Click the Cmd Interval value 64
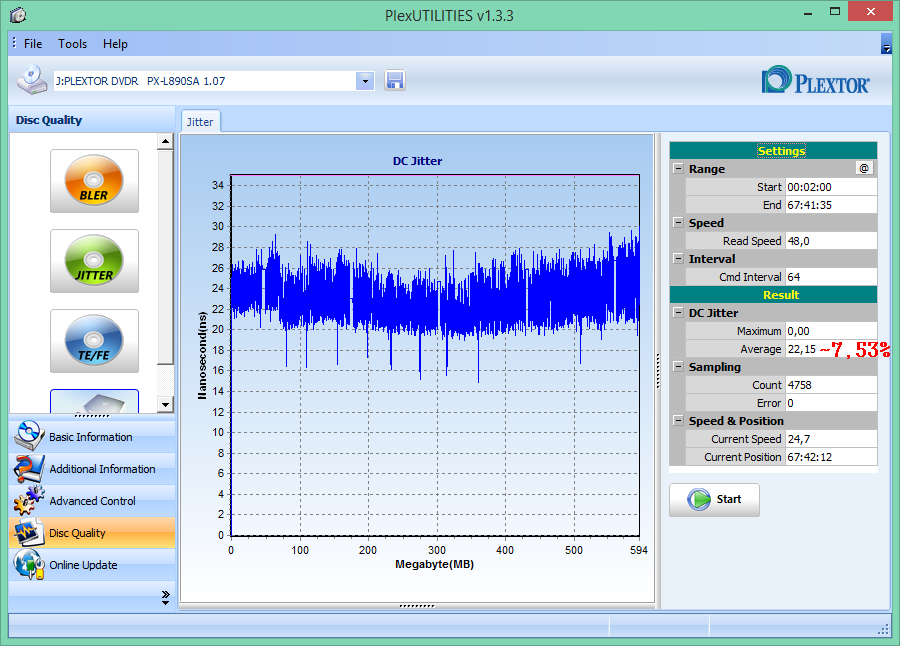The image size is (900, 646). coord(831,277)
